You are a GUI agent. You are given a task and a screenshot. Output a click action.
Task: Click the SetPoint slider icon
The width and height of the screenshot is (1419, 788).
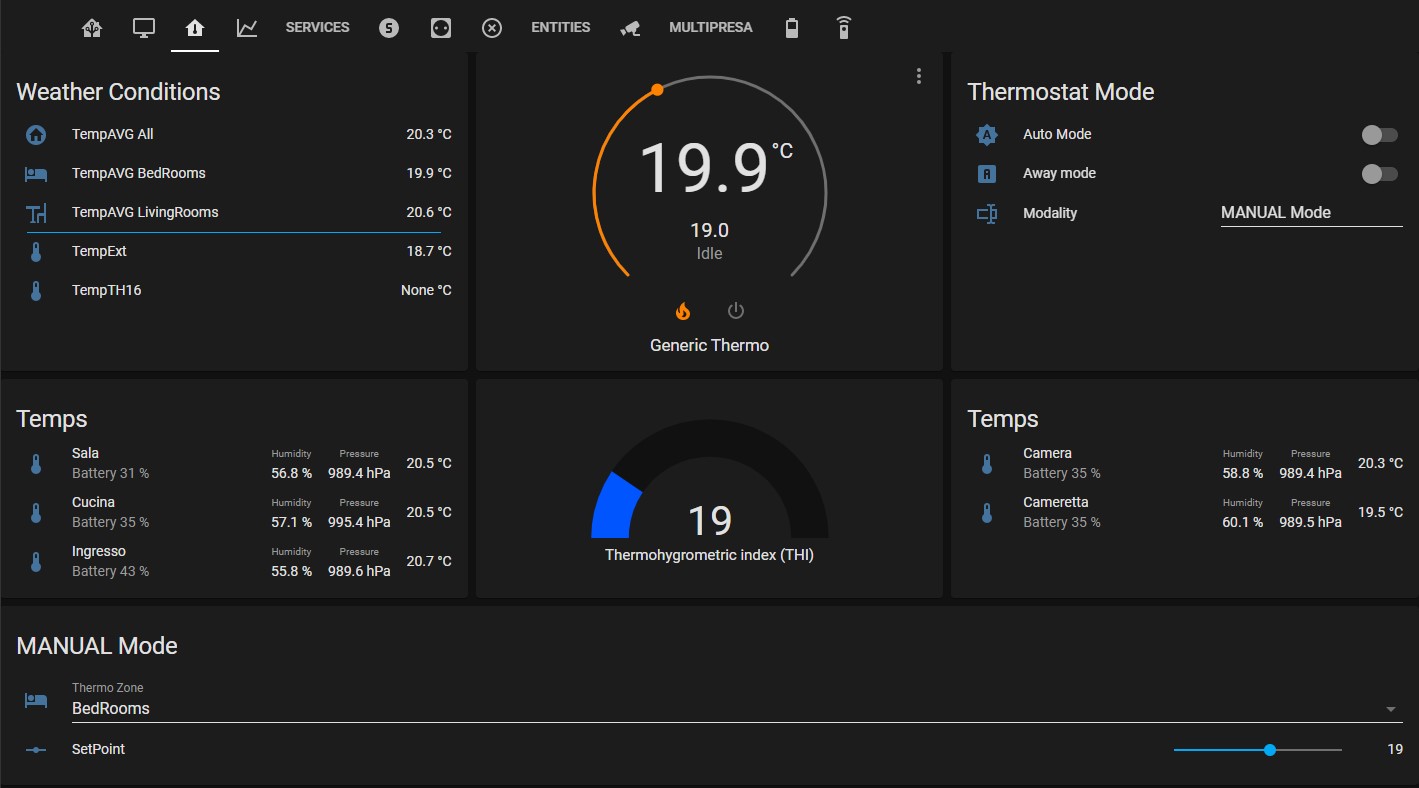click(36, 749)
